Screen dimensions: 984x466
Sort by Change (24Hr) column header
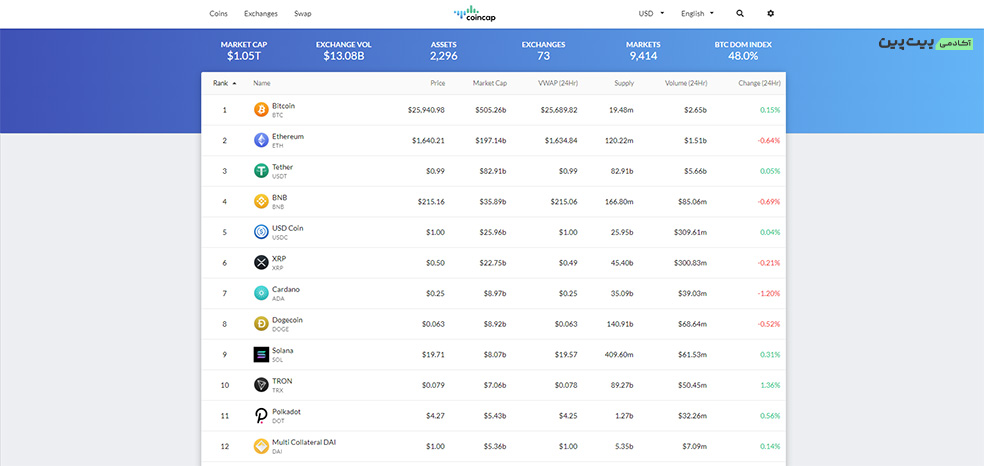click(759, 83)
